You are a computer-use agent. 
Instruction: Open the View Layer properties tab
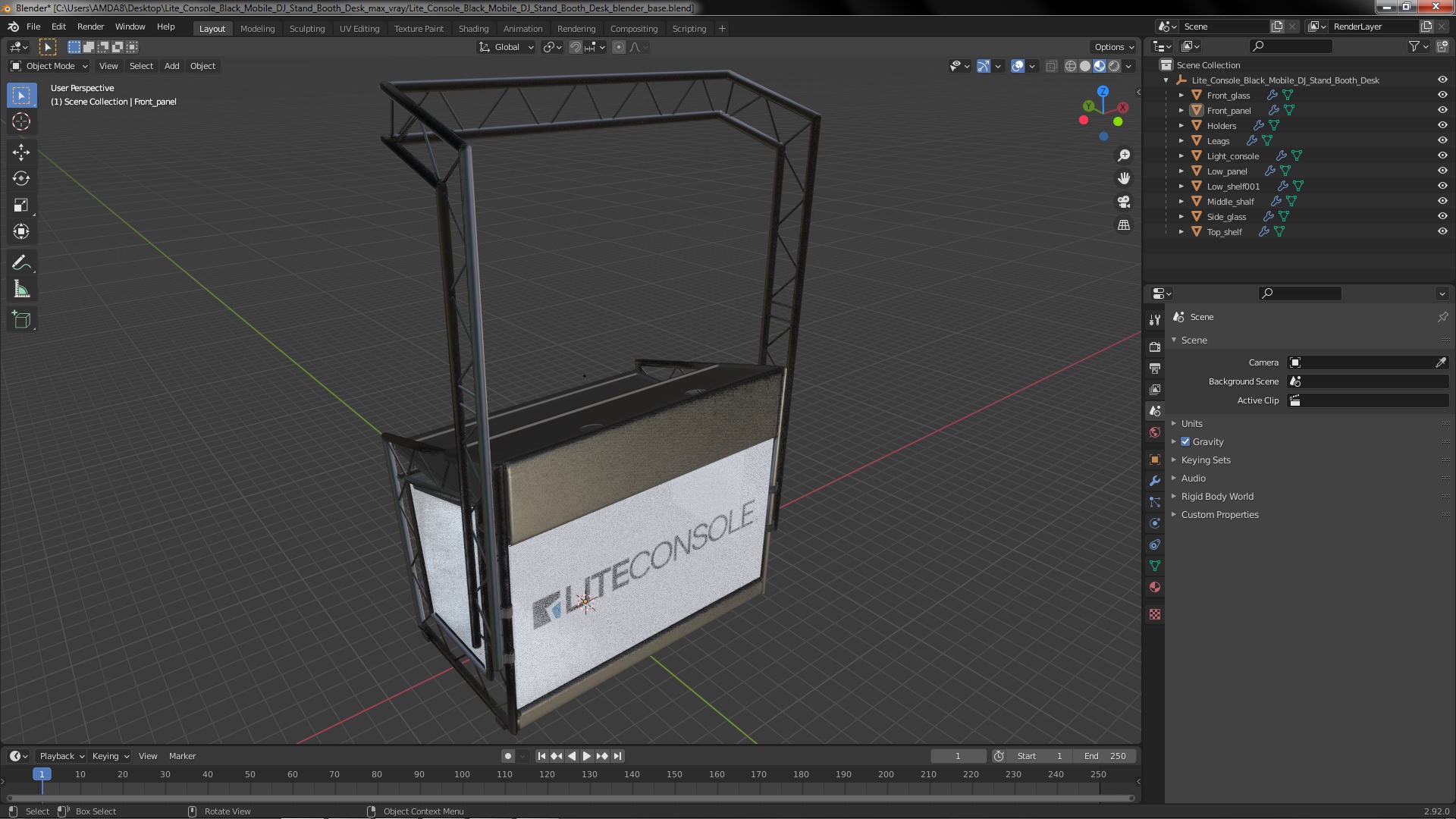pyautogui.click(x=1155, y=389)
